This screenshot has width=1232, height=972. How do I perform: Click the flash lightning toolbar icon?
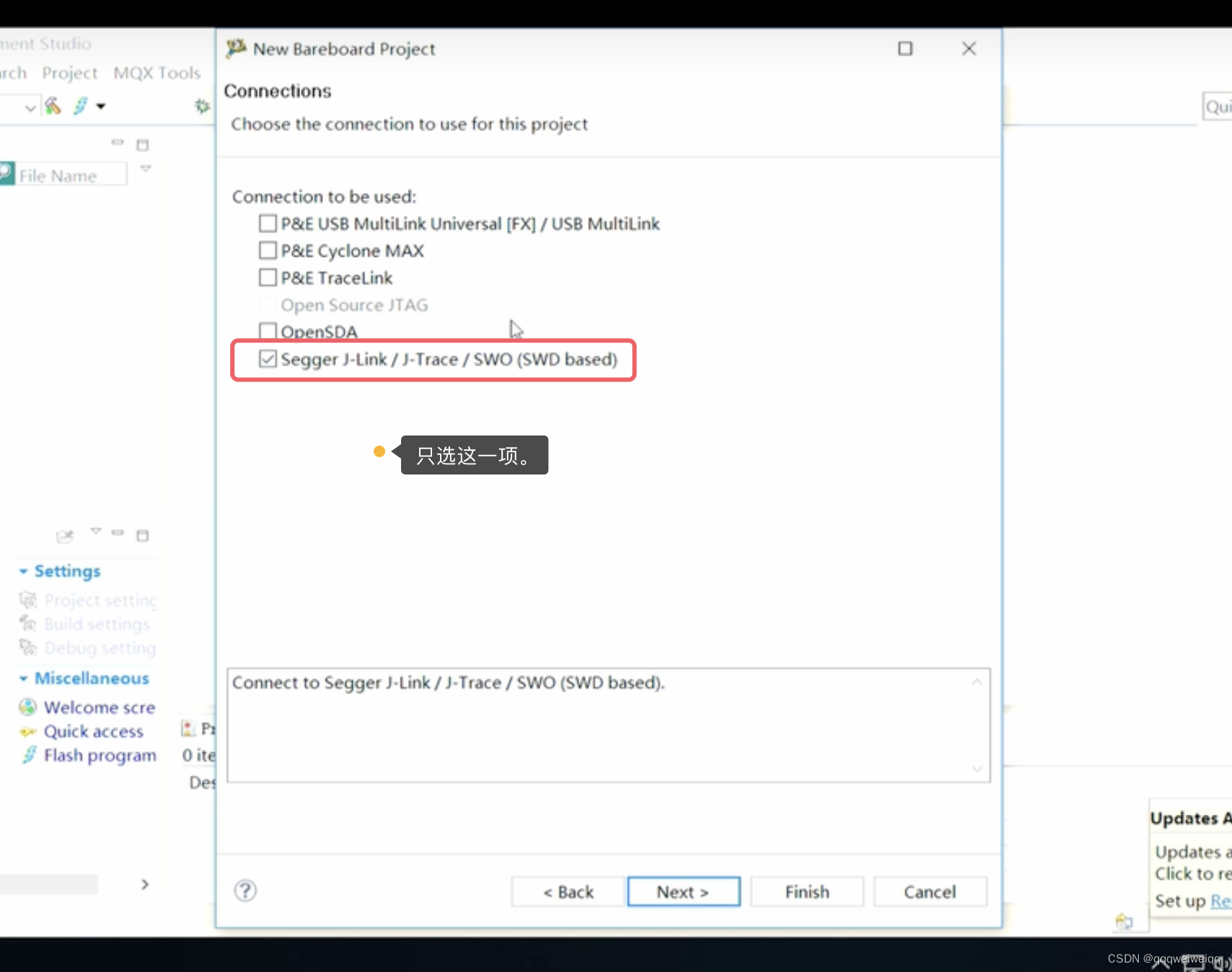click(81, 106)
